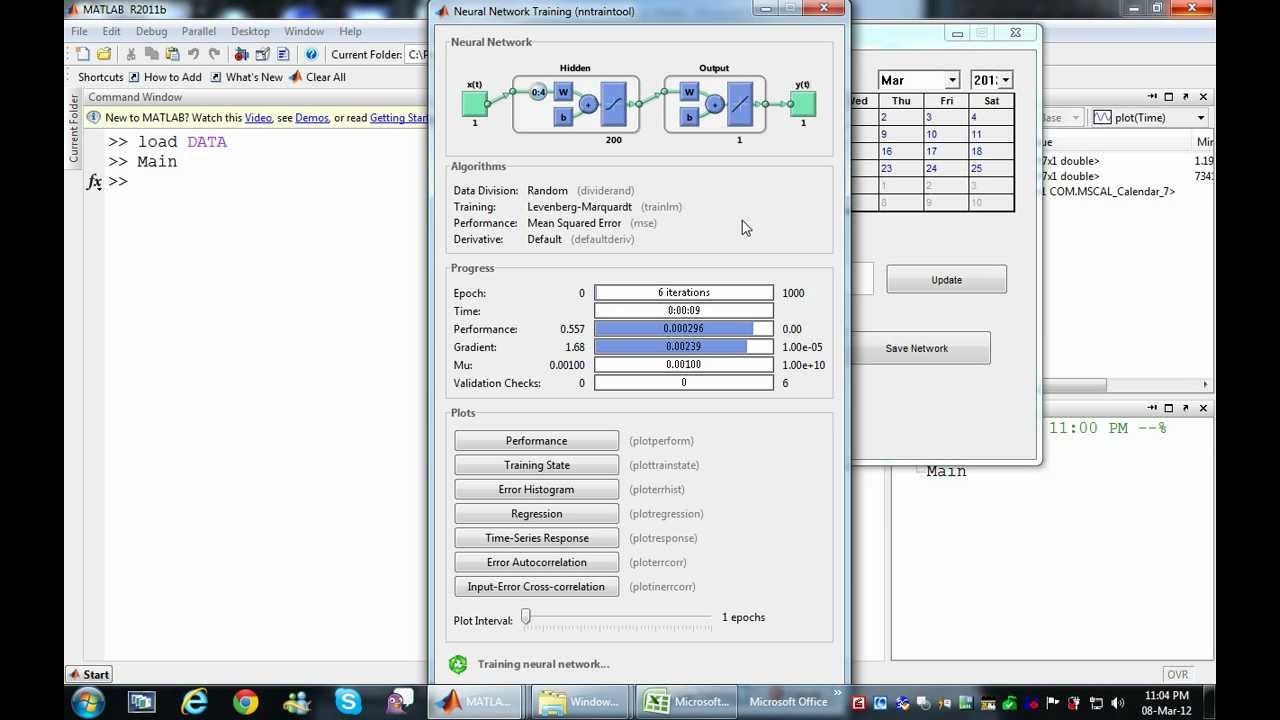Viewport: 1280px width, 720px height.
Task: Click the 'How to Add' shortcut
Action: 165,77
